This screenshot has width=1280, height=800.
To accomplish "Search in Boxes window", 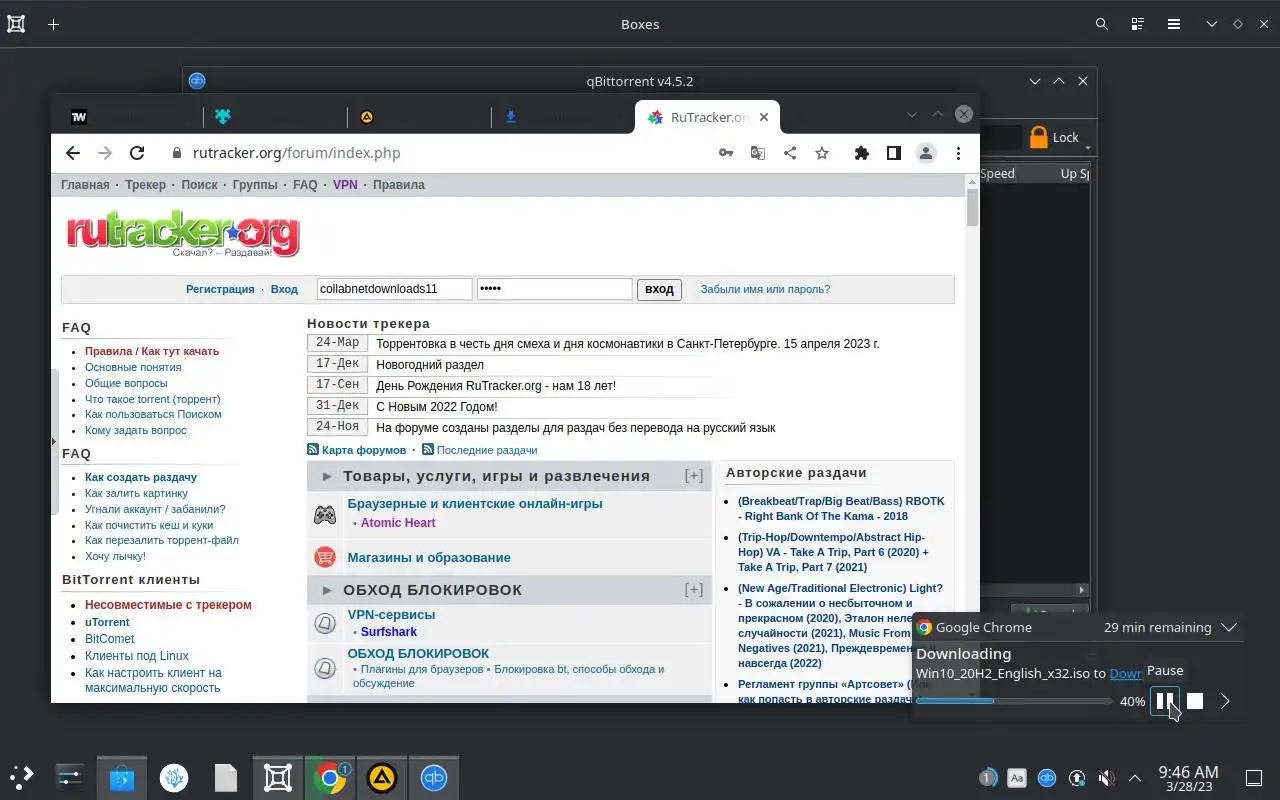I will pyautogui.click(x=1102, y=24).
